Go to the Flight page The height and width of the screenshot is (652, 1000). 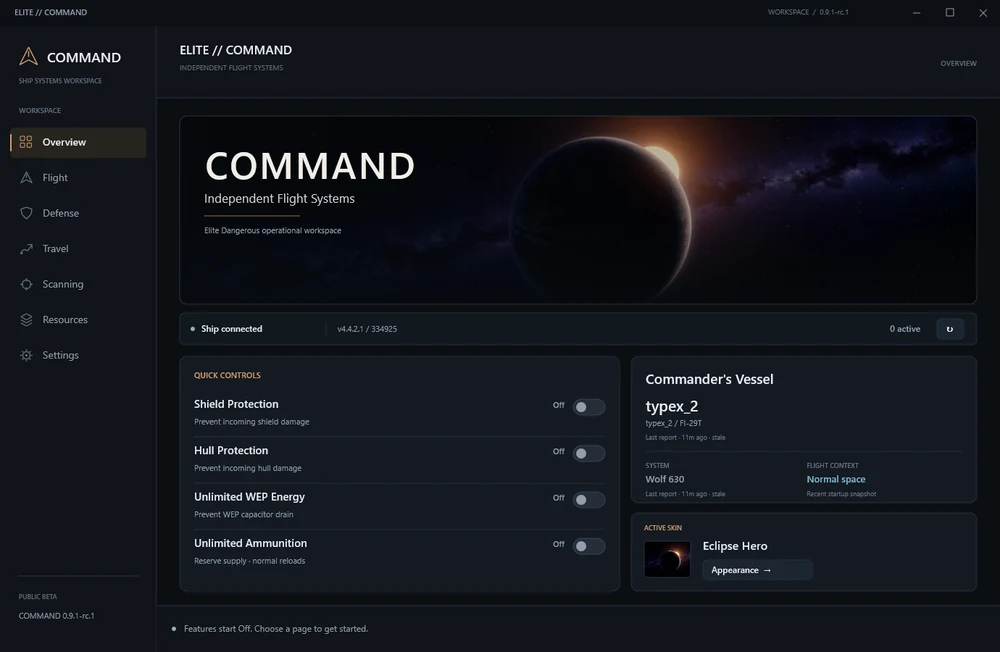point(55,177)
